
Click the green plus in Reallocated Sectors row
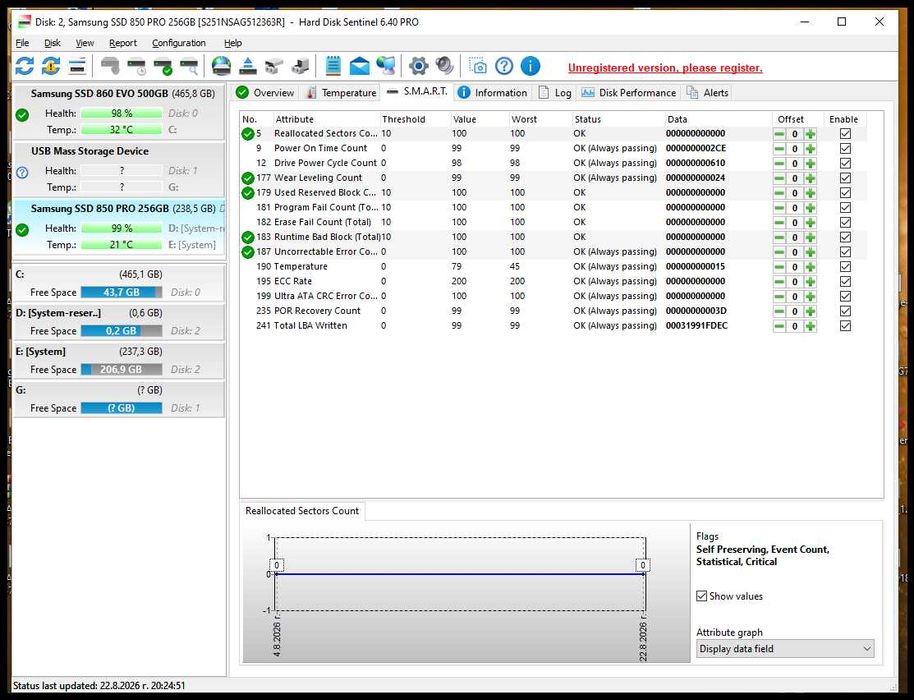click(810, 134)
